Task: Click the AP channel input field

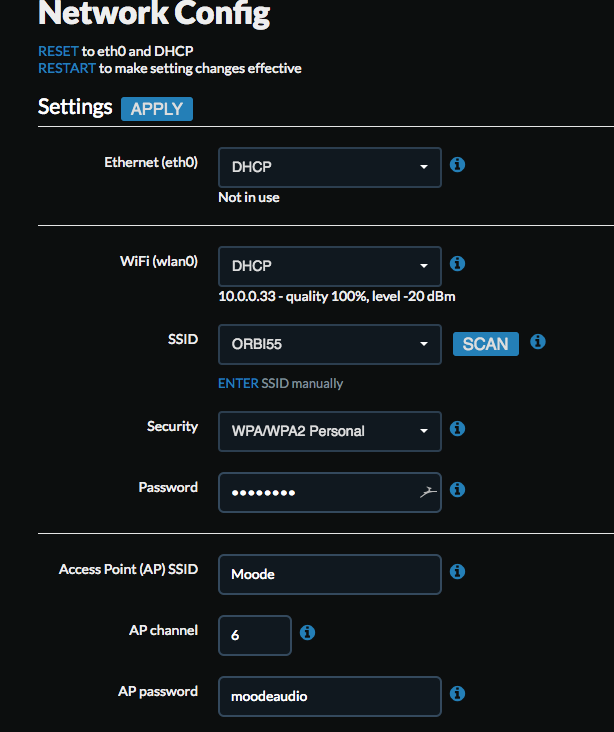Action: pos(255,635)
